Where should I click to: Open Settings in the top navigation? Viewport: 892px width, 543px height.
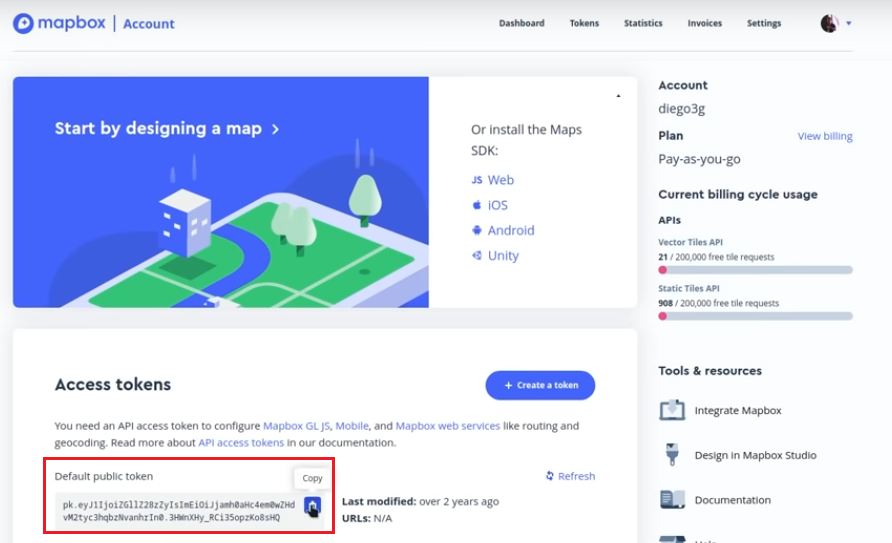pos(763,23)
